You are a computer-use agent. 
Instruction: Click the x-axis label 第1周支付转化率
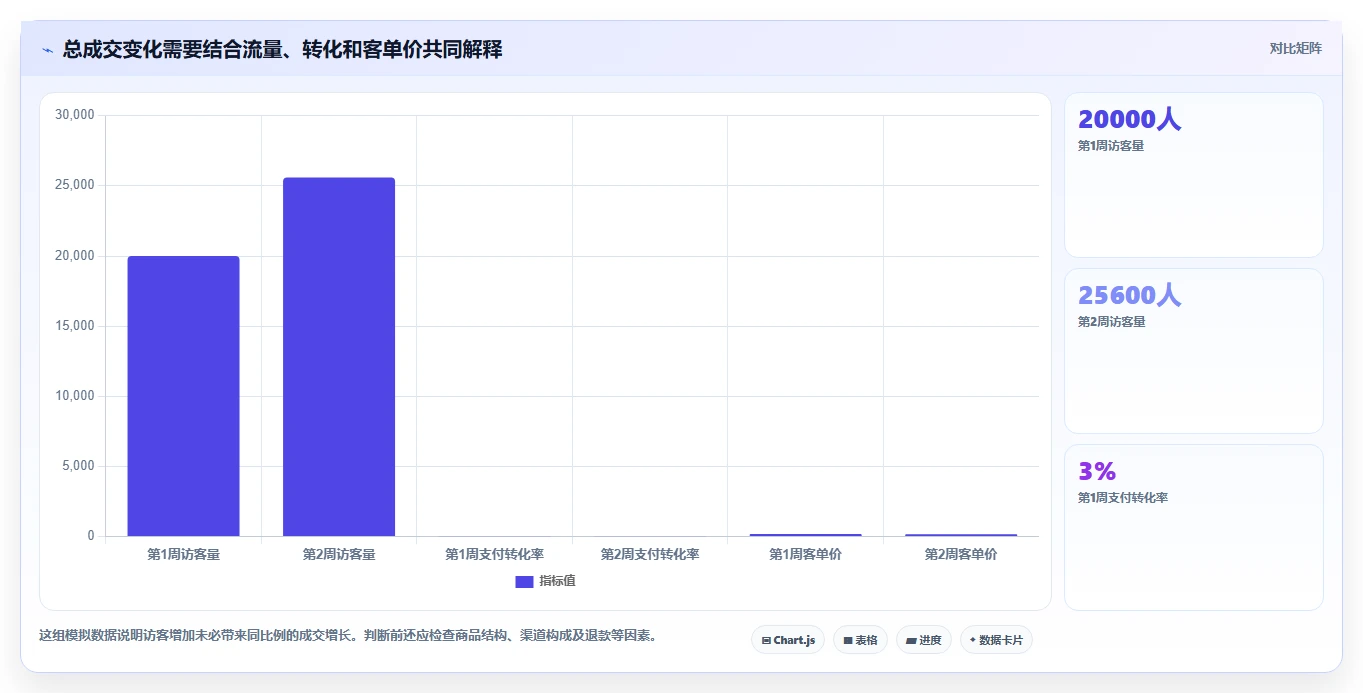click(494, 554)
